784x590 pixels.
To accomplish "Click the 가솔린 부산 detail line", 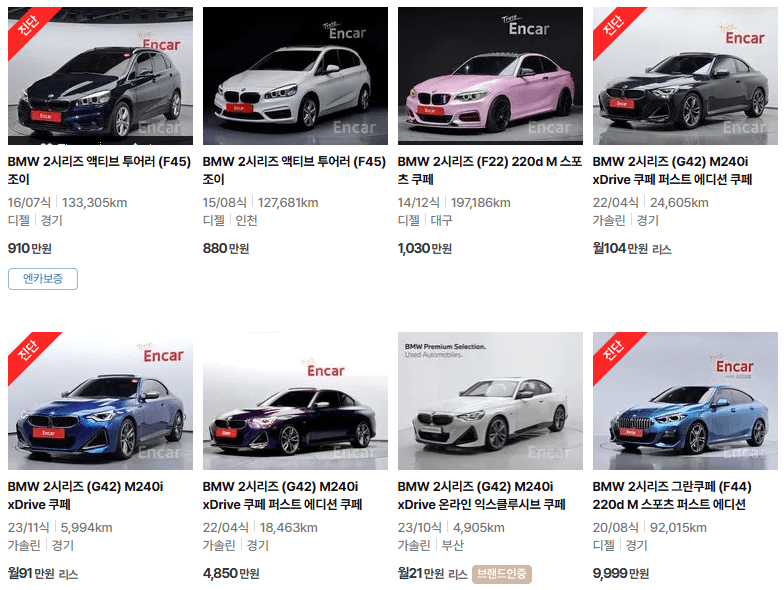I will 430,546.
